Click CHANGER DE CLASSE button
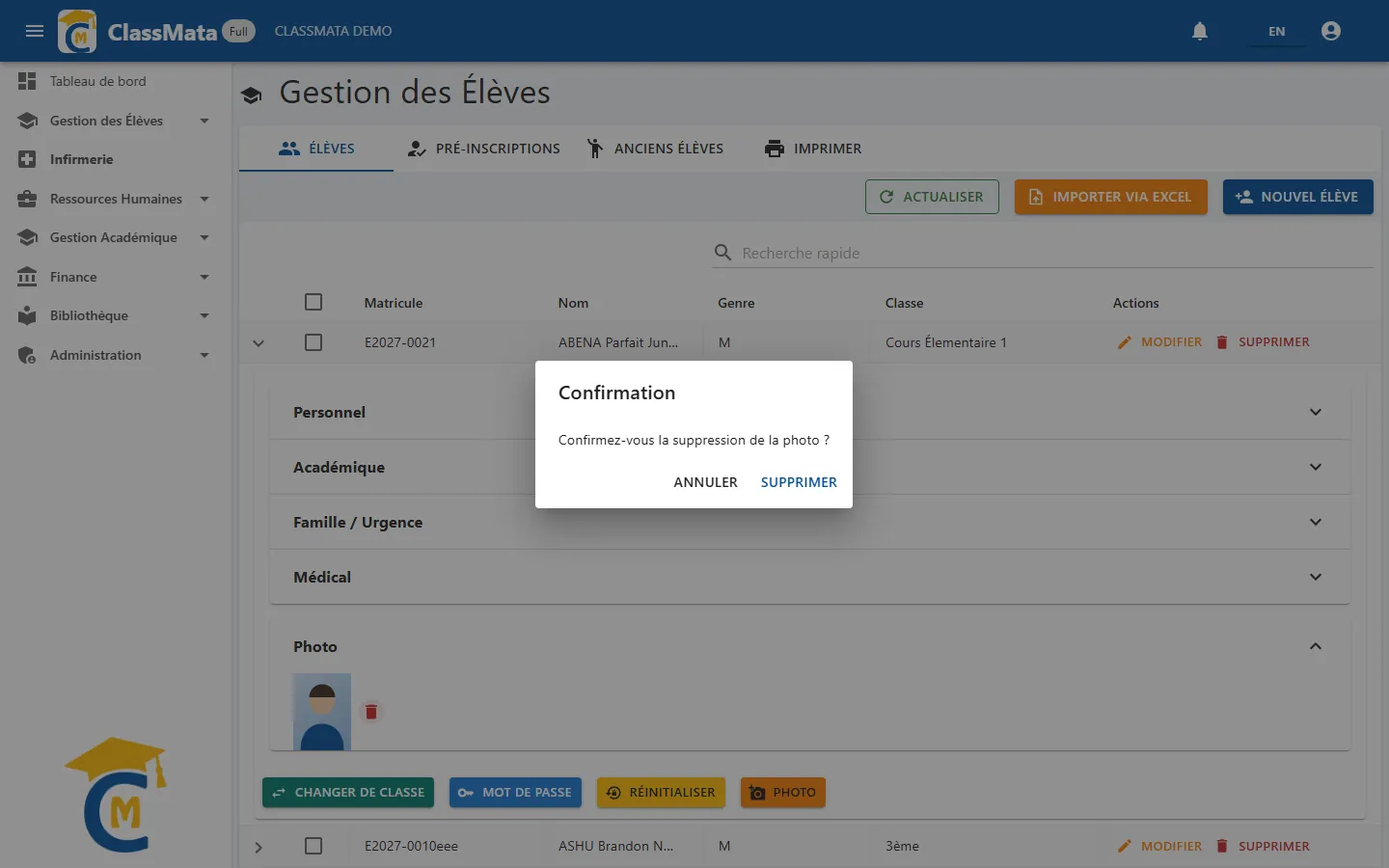Viewport: 1389px width, 868px height. pos(348,793)
